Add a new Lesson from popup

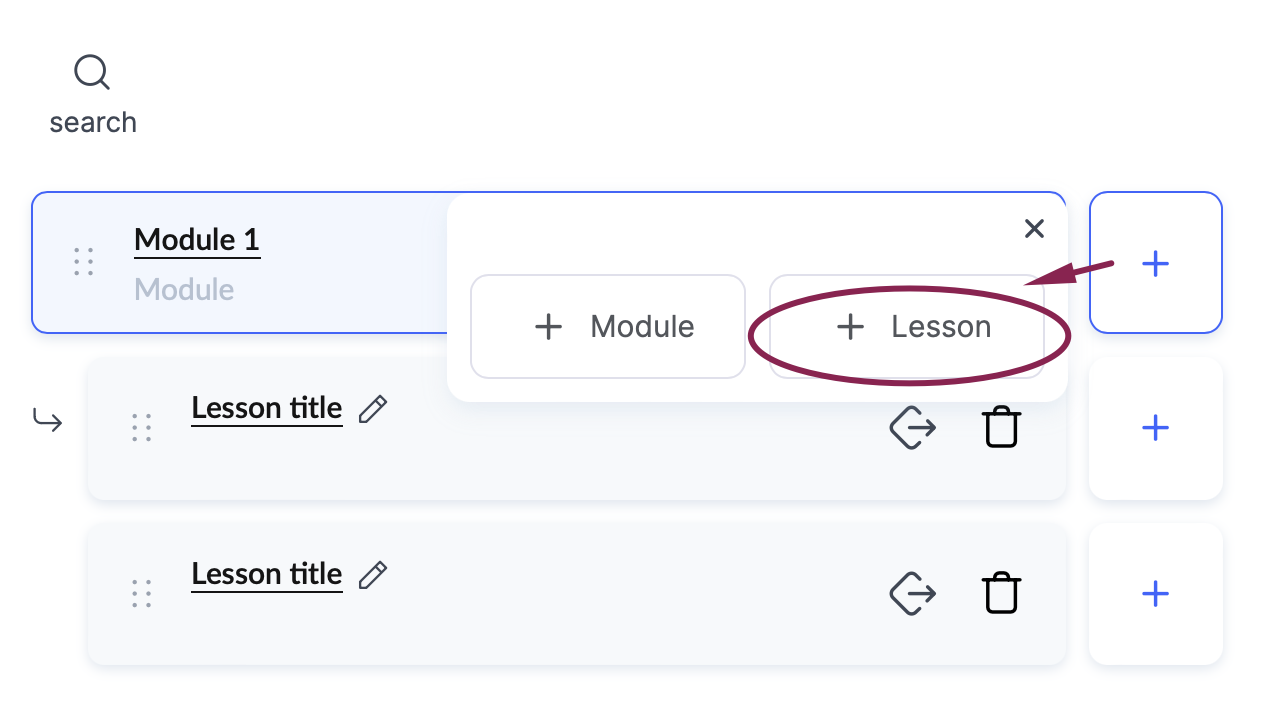[907, 327]
